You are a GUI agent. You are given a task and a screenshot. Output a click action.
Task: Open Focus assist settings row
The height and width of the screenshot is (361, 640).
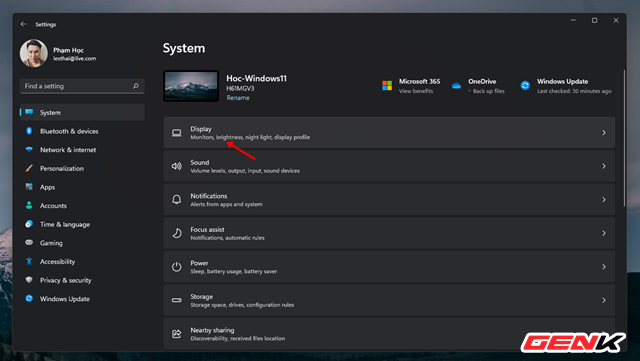[x=389, y=233]
